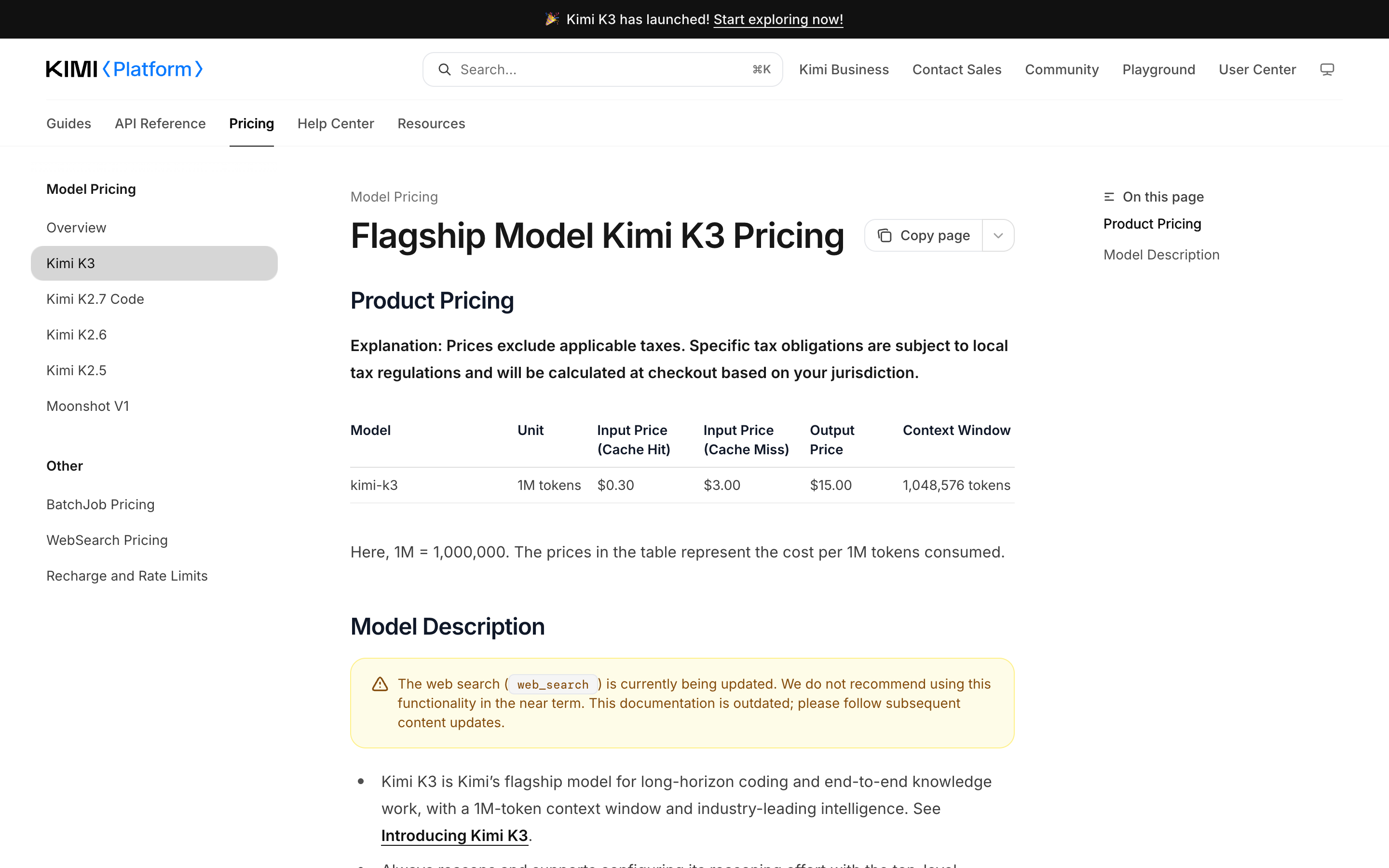Click the Model Description heading

(x=447, y=626)
